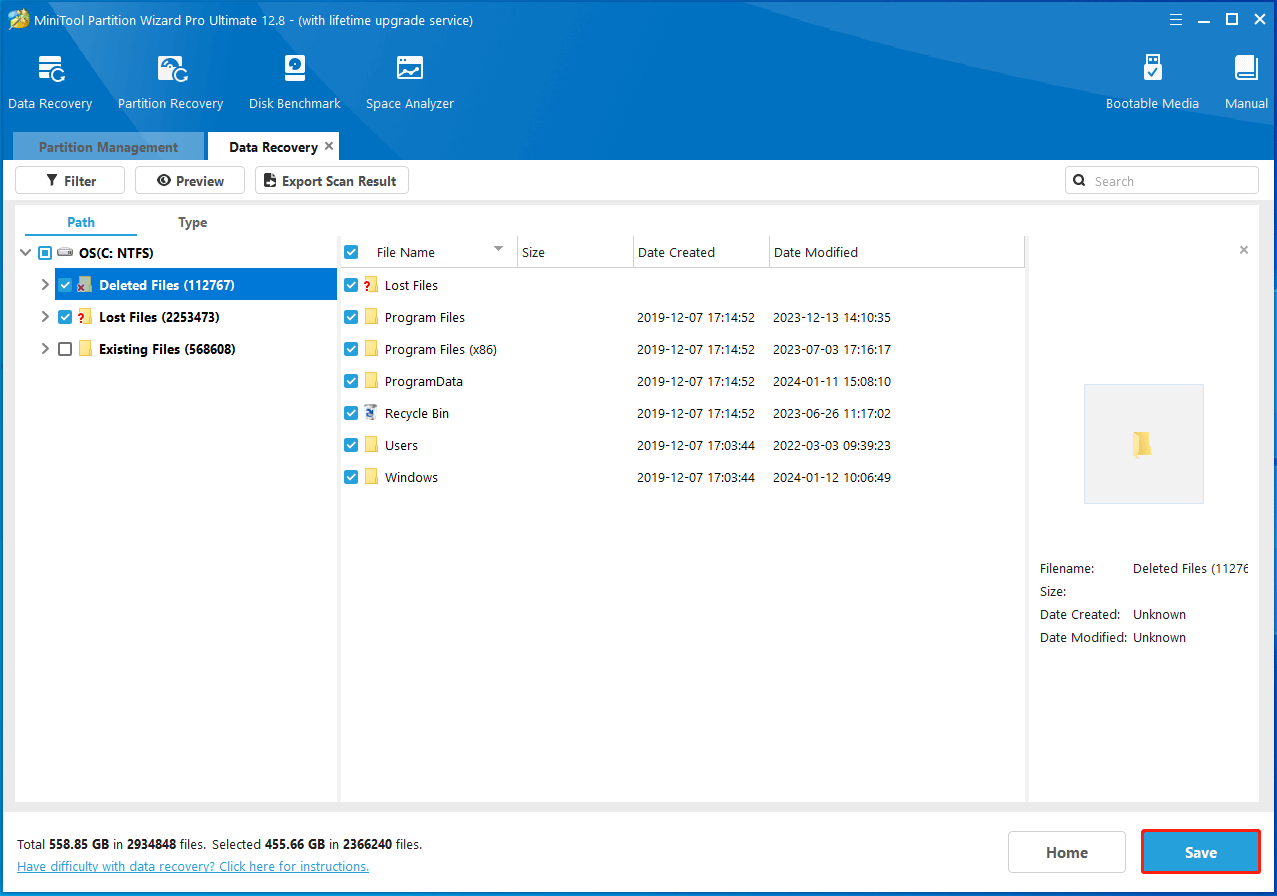Expand the Deleted Files tree node
Image resolution: width=1277 pixels, height=896 pixels.
44,285
